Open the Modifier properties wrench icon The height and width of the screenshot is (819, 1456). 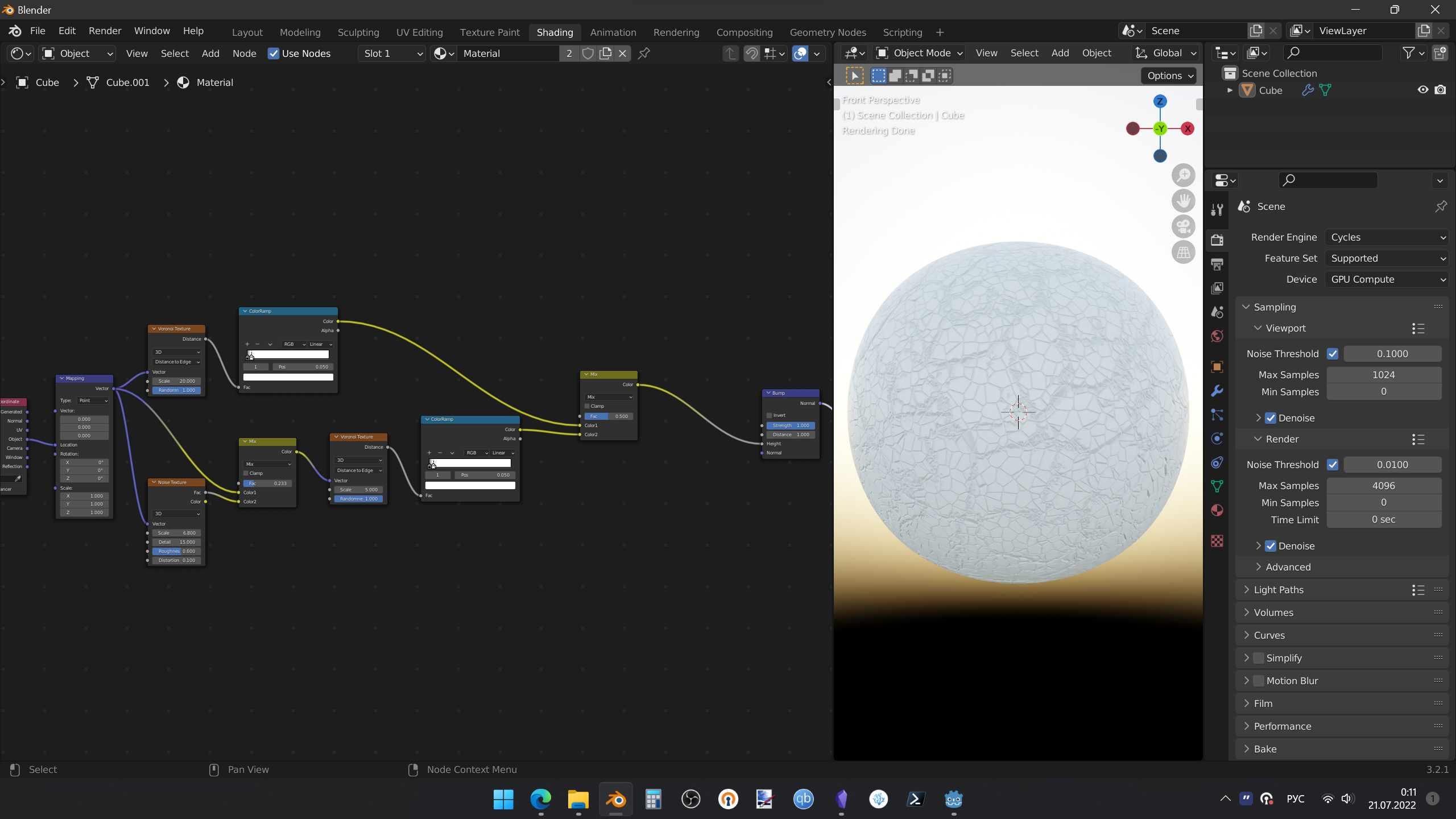coord(1217,391)
